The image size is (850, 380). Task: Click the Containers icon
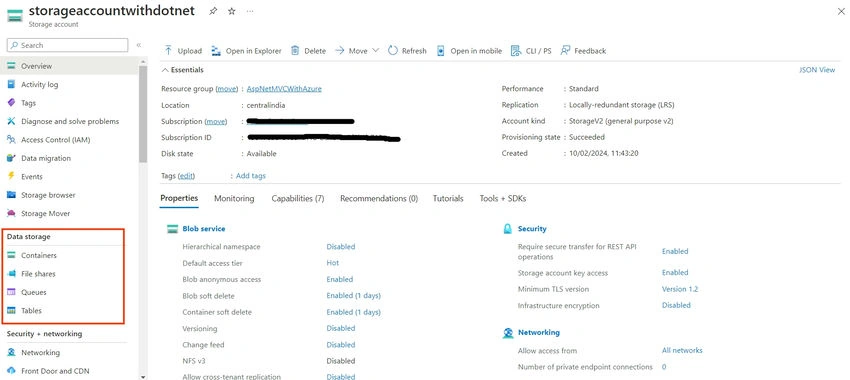(x=11, y=255)
